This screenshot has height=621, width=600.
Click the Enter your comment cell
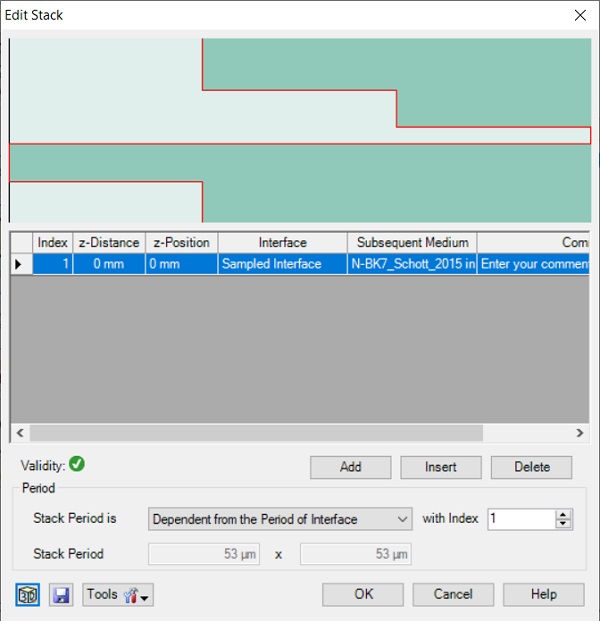pos(533,264)
